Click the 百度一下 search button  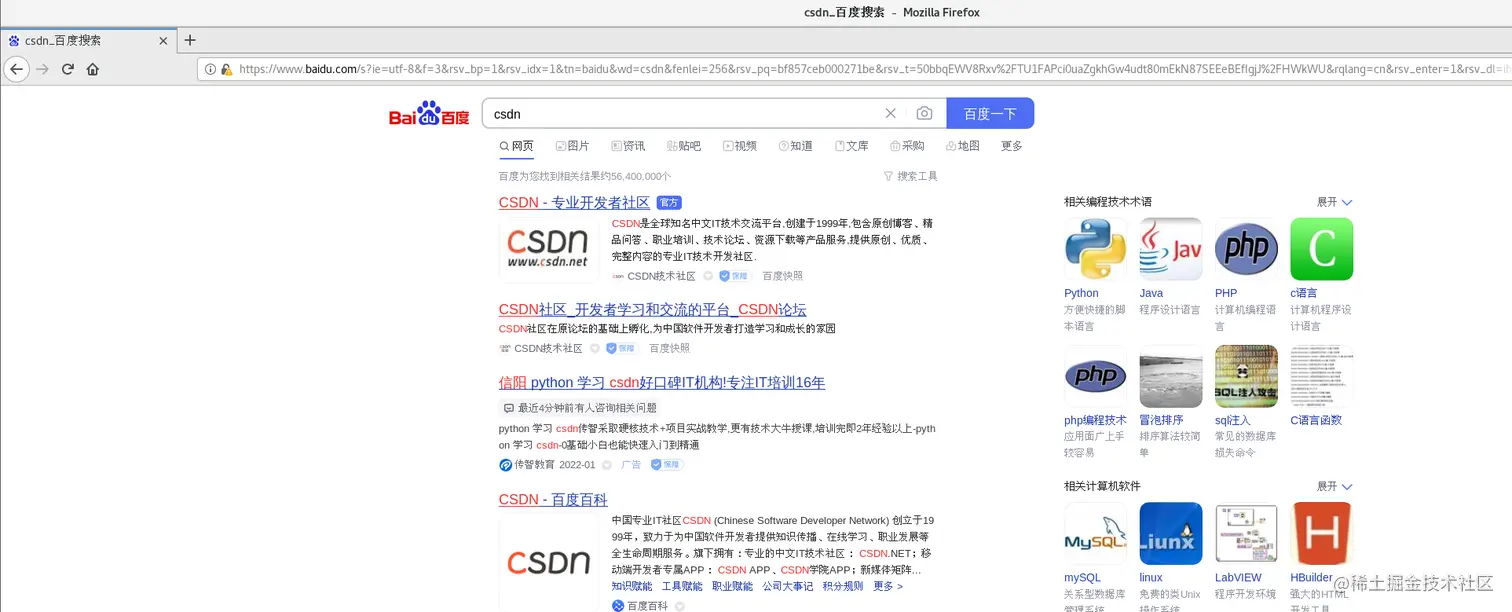click(x=990, y=113)
